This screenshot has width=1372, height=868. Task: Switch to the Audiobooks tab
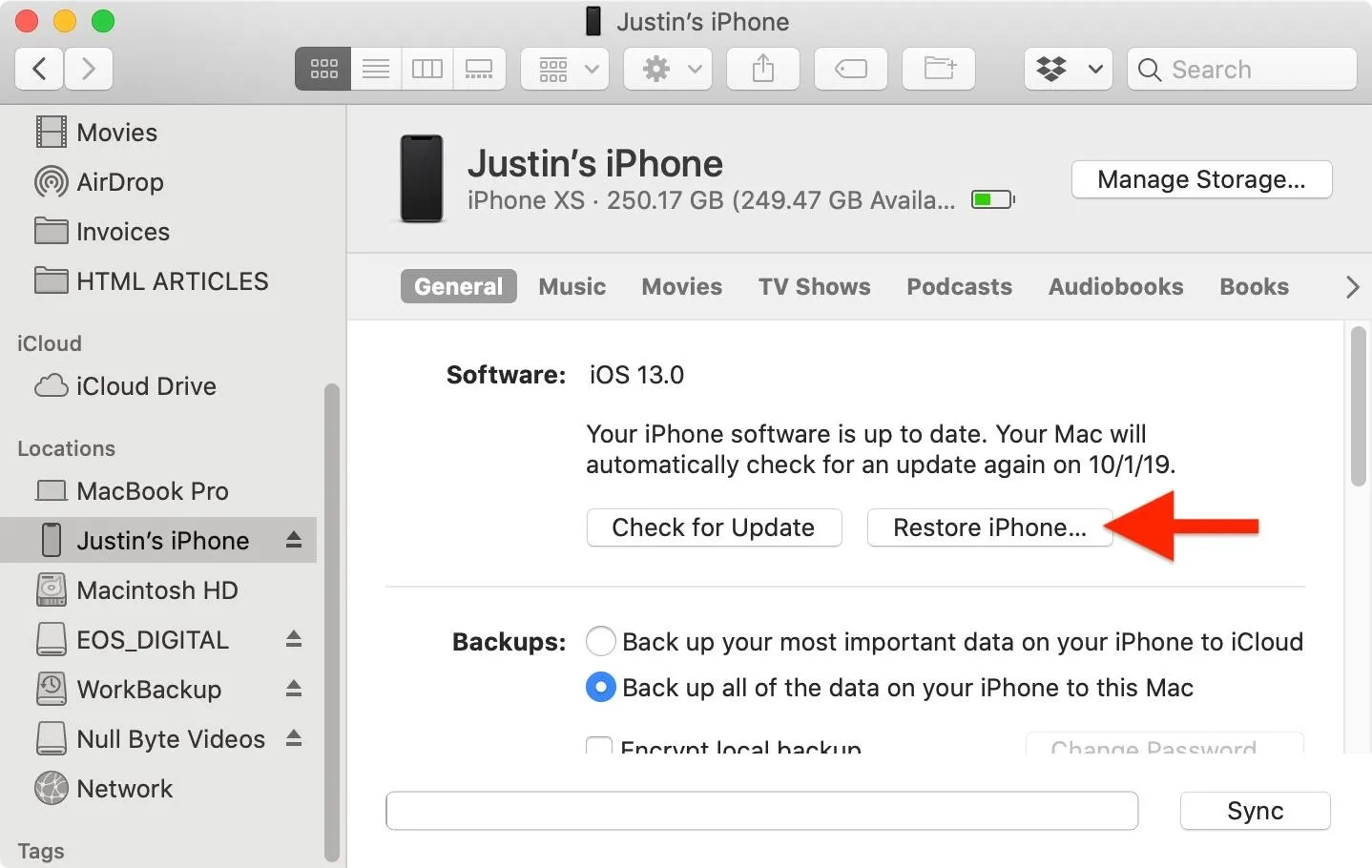coord(1115,286)
